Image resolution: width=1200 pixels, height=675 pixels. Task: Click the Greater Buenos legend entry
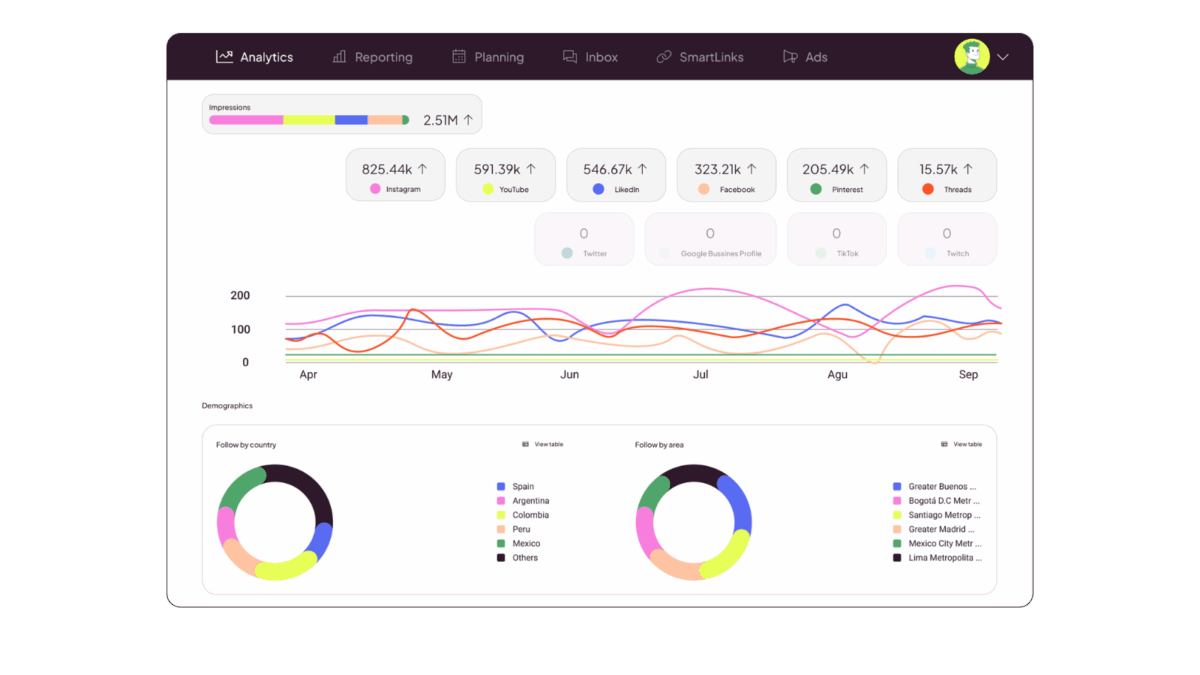point(935,487)
